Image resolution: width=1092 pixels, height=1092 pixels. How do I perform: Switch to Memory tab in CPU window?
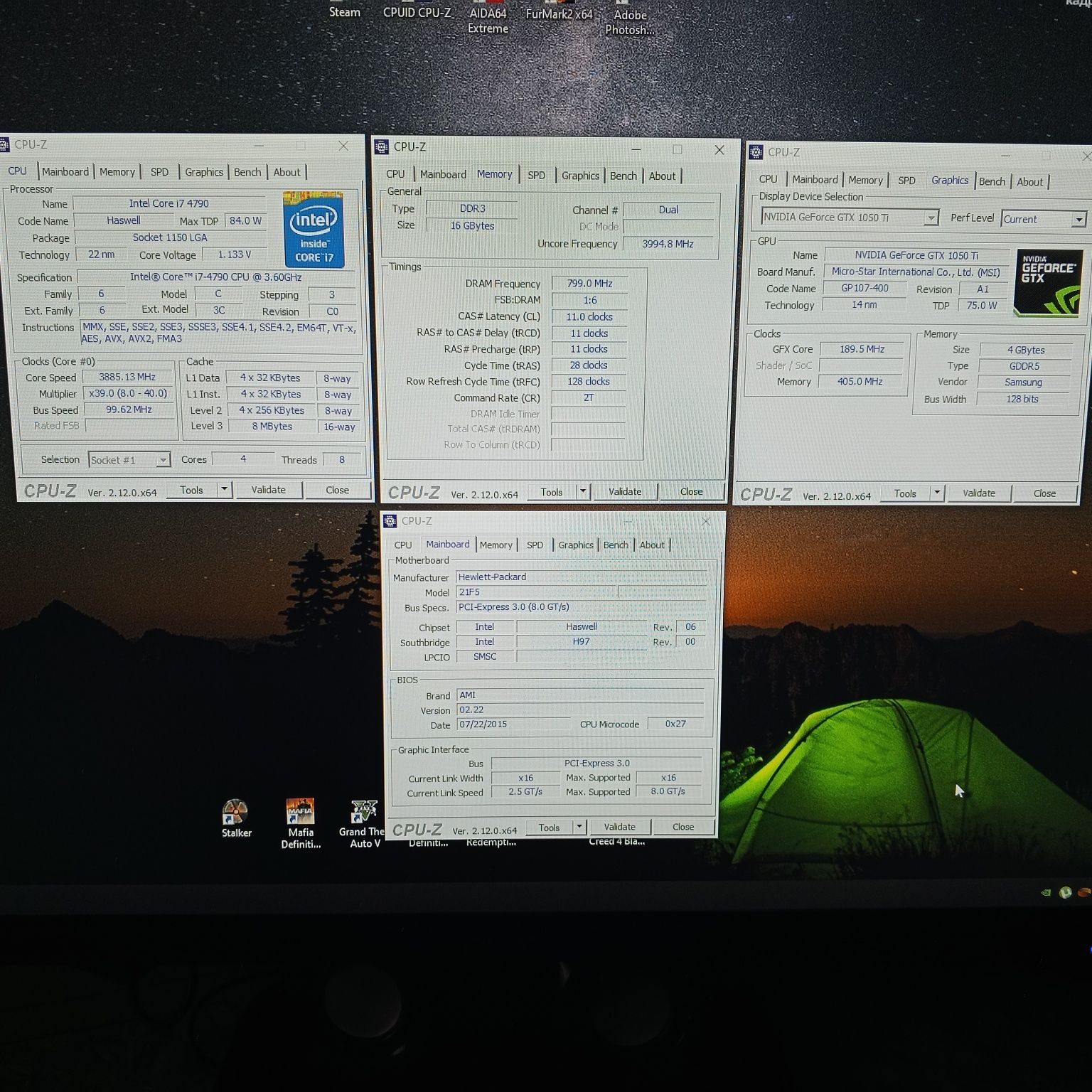click(x=117, y=171)
